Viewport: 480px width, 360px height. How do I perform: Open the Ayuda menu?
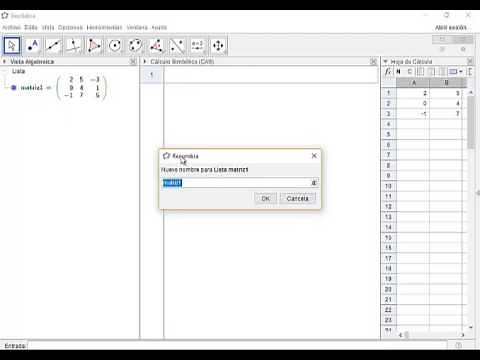(x=159, y=27)
